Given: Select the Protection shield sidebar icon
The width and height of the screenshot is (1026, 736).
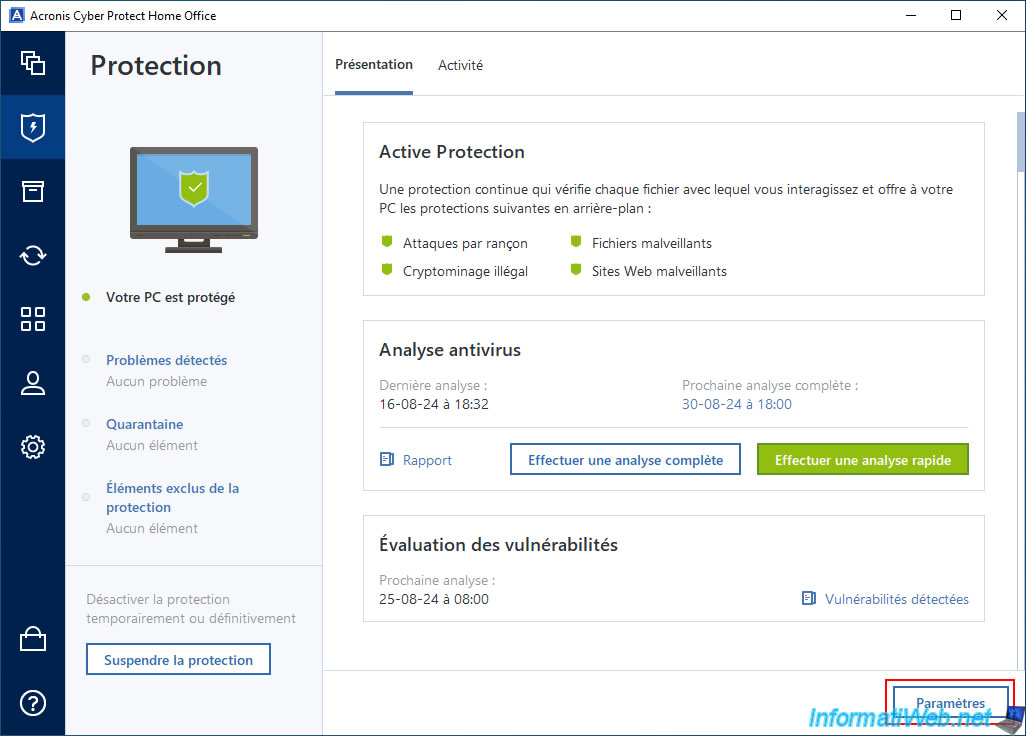Looking at the screenshot, I should point(33,127).
